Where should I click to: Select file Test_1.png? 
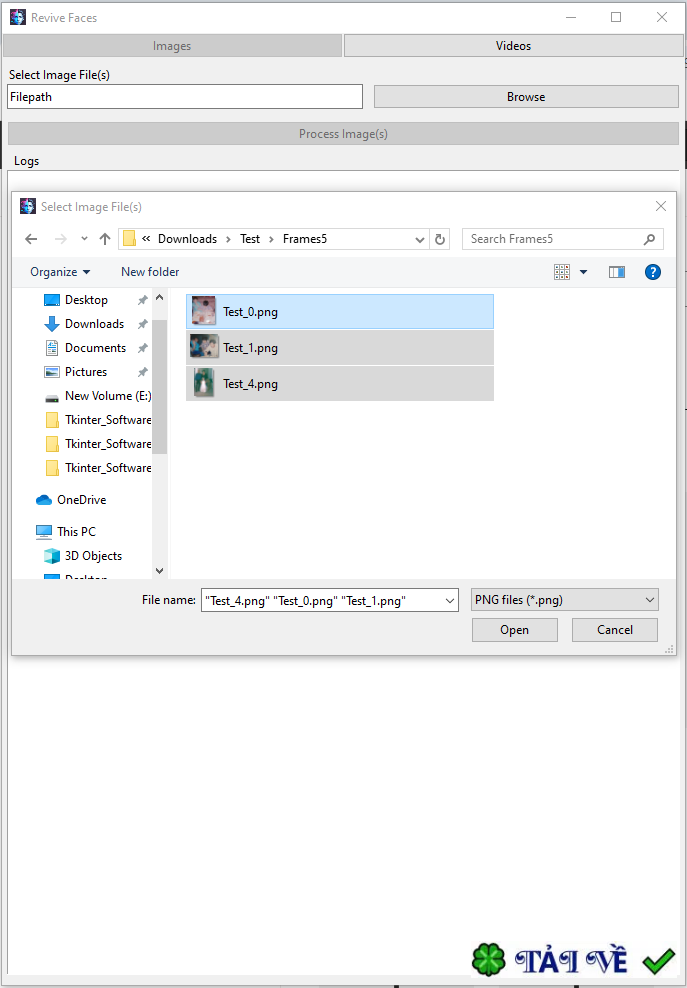point(340,348)
